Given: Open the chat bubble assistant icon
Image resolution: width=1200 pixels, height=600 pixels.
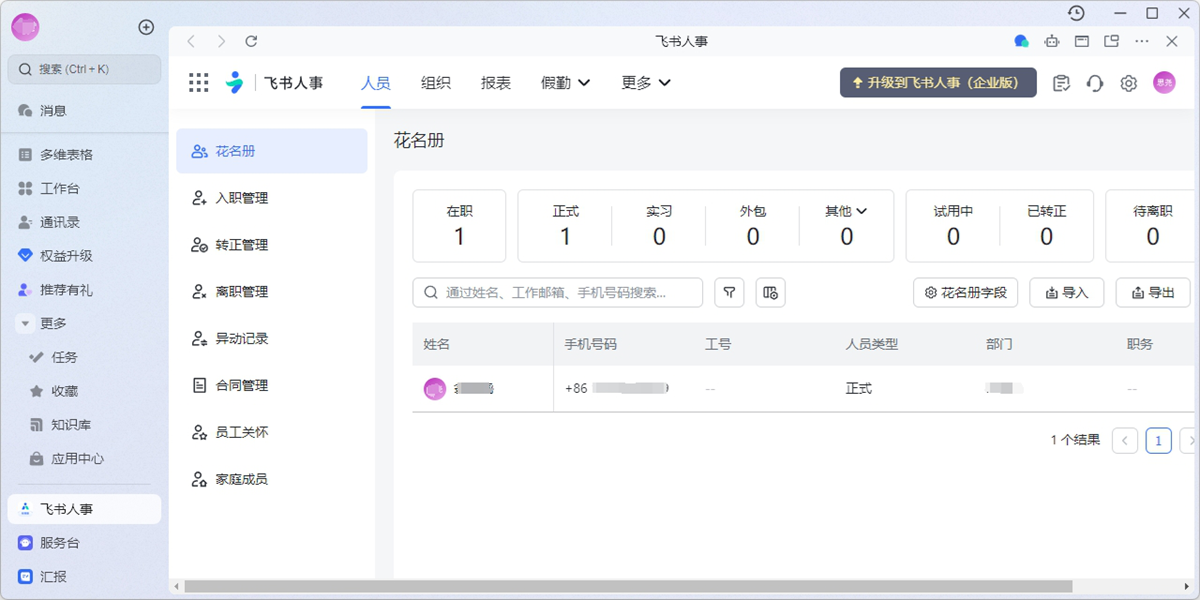Looking at the screenshot, I should coord(1021,41).
